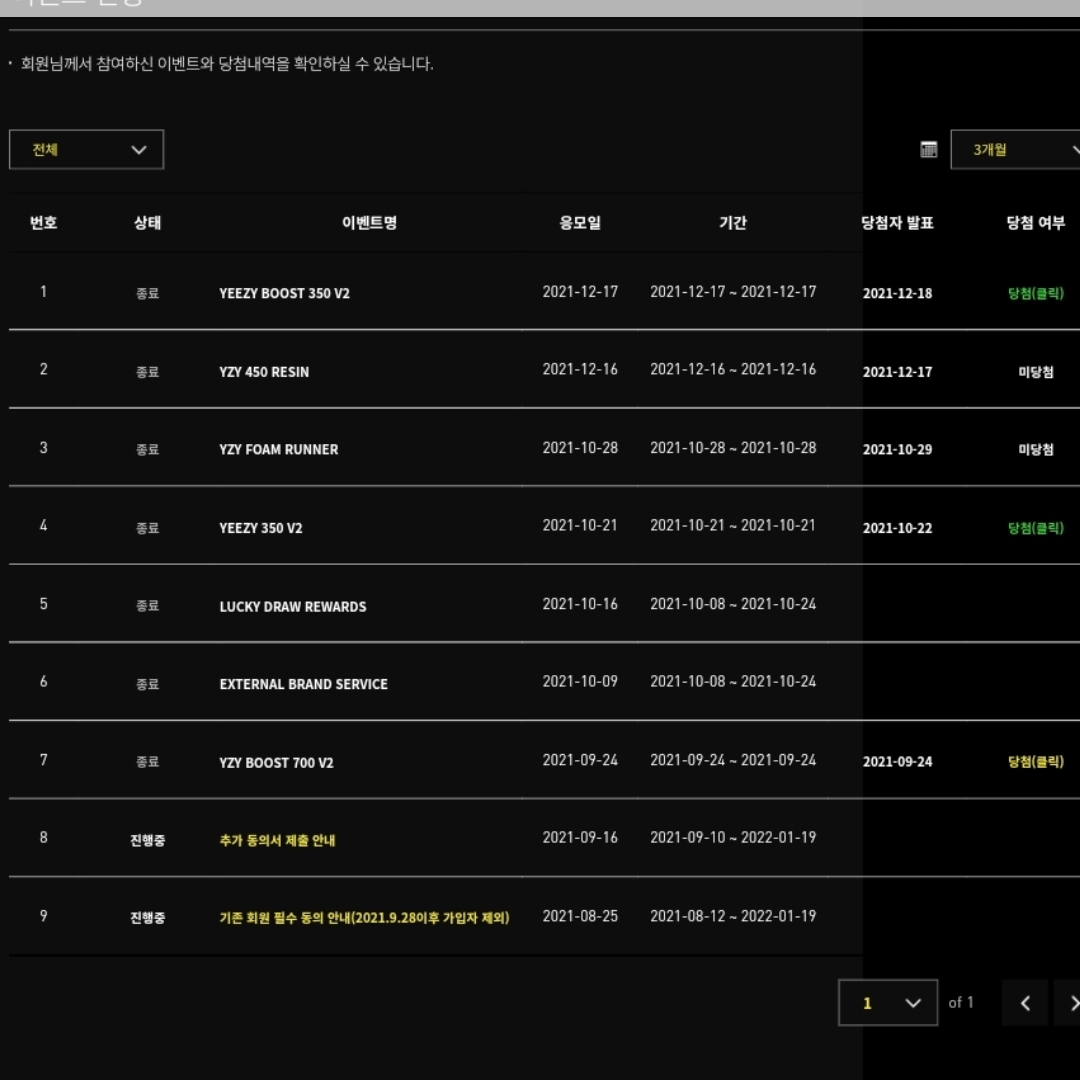Viewport: 1080px width, 1080px height.
Task: Select the participation notice text at top
Action: point(227,64)
